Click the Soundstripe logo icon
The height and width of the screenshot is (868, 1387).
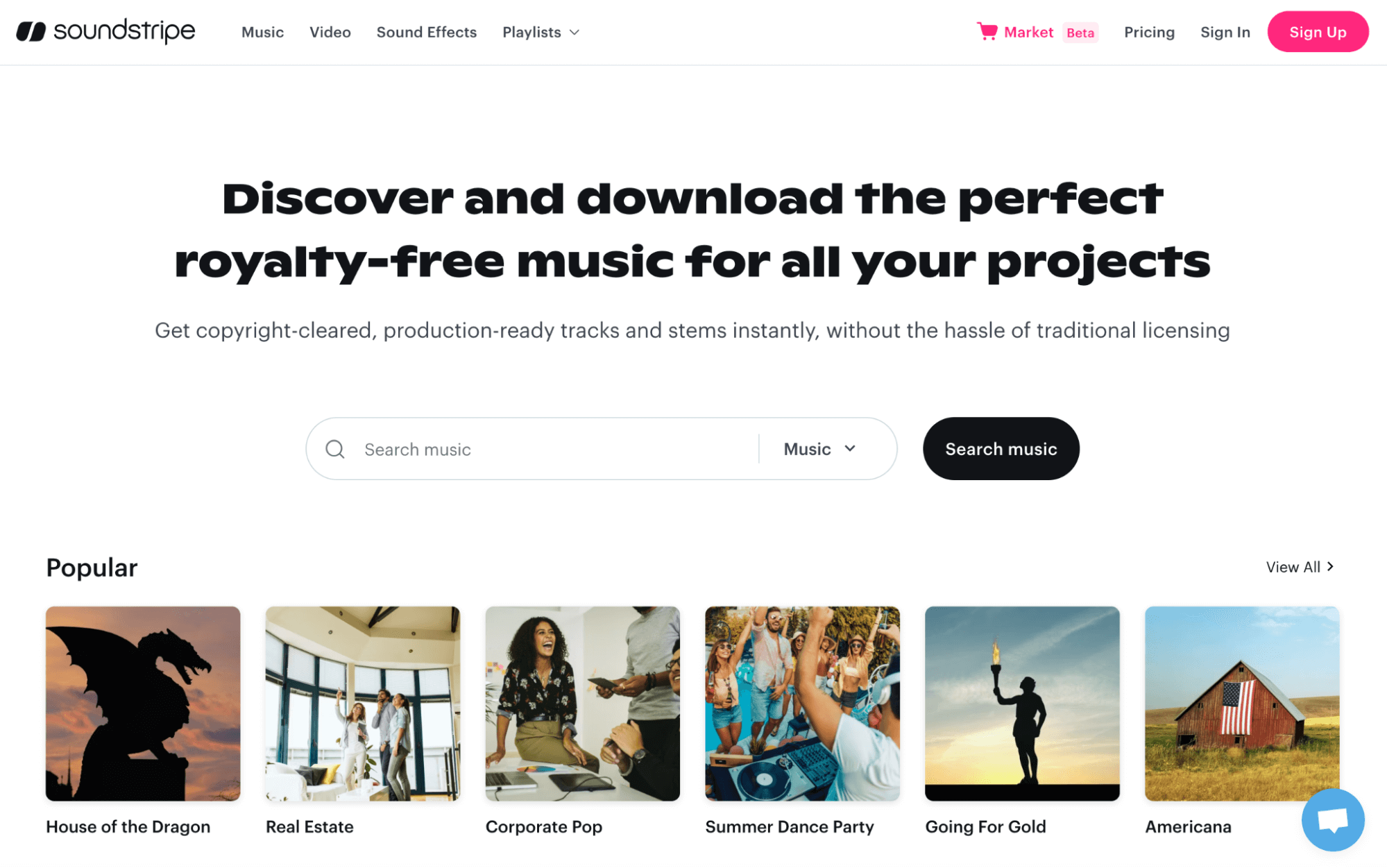(x=31, y=32)
